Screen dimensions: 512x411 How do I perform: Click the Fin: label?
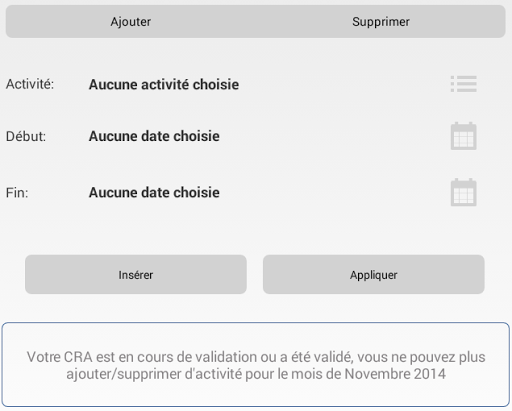(x=17, y=192)
